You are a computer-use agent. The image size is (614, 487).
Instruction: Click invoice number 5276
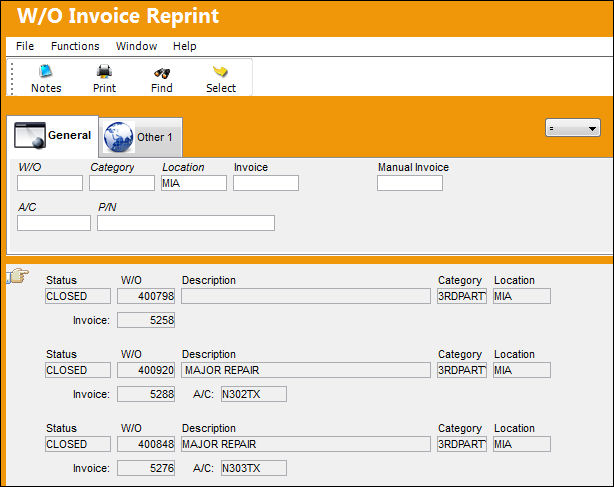point(146,468)
